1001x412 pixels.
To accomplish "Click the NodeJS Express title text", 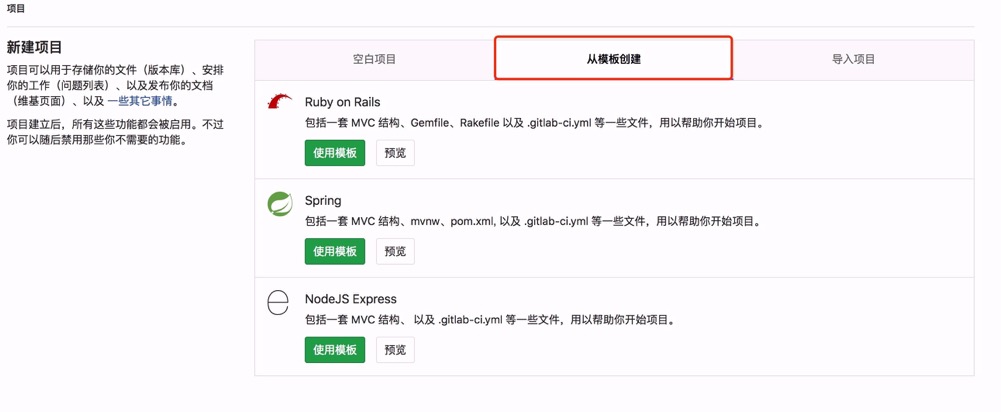I will pyautogui.click(x=351, y=299).
